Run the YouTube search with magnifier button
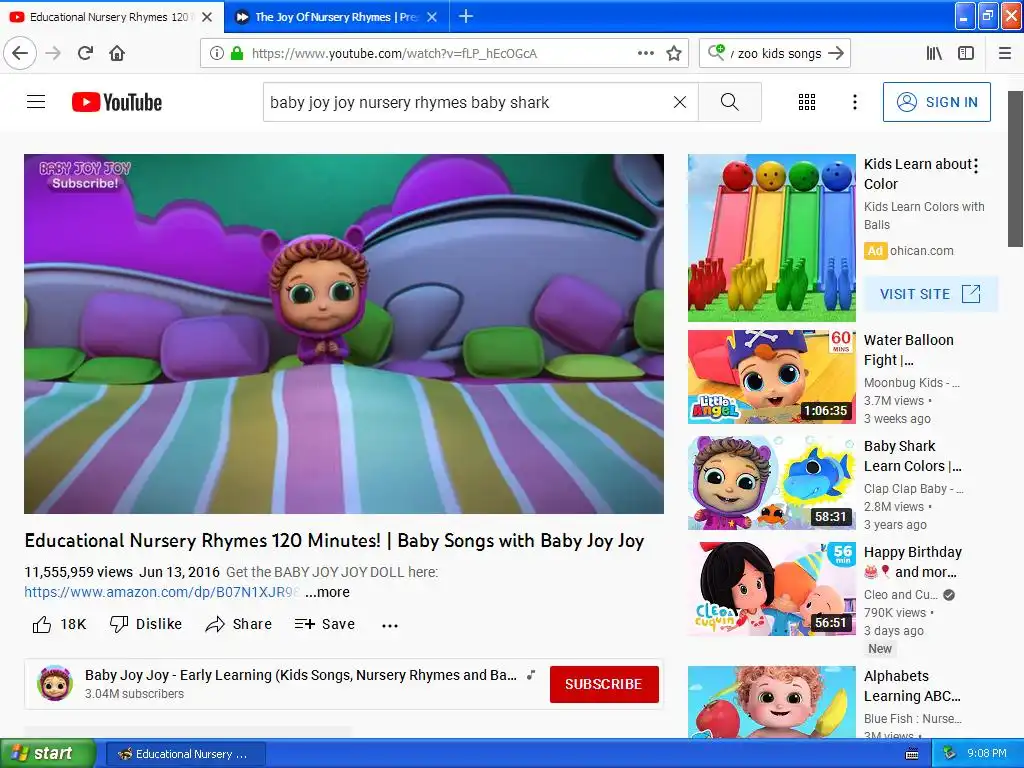Viewport: 1024px width, 768px height. point(729,102)
